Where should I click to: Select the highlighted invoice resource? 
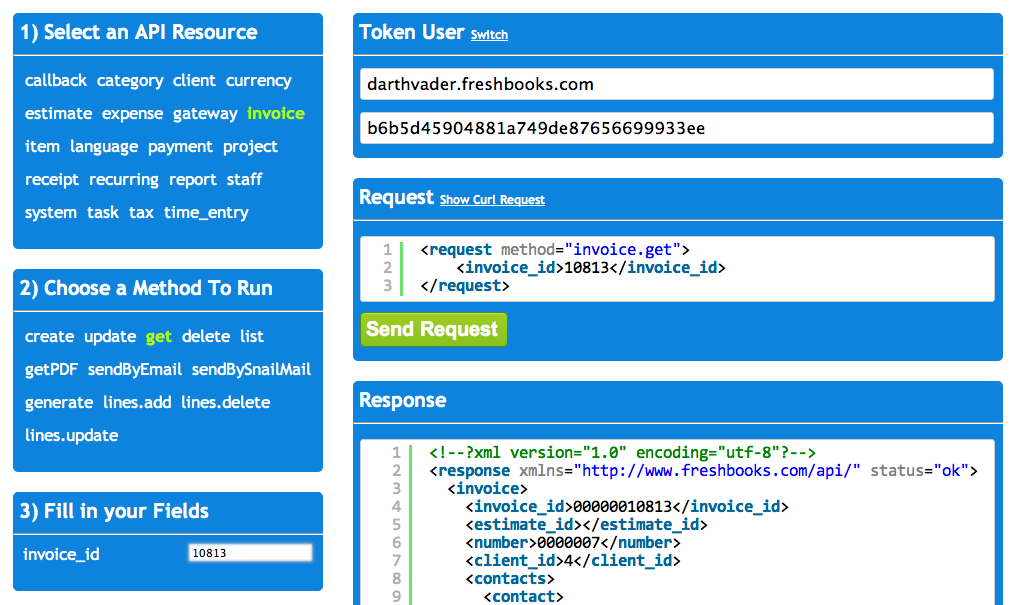pyautogui.click(x=276, y=114)
